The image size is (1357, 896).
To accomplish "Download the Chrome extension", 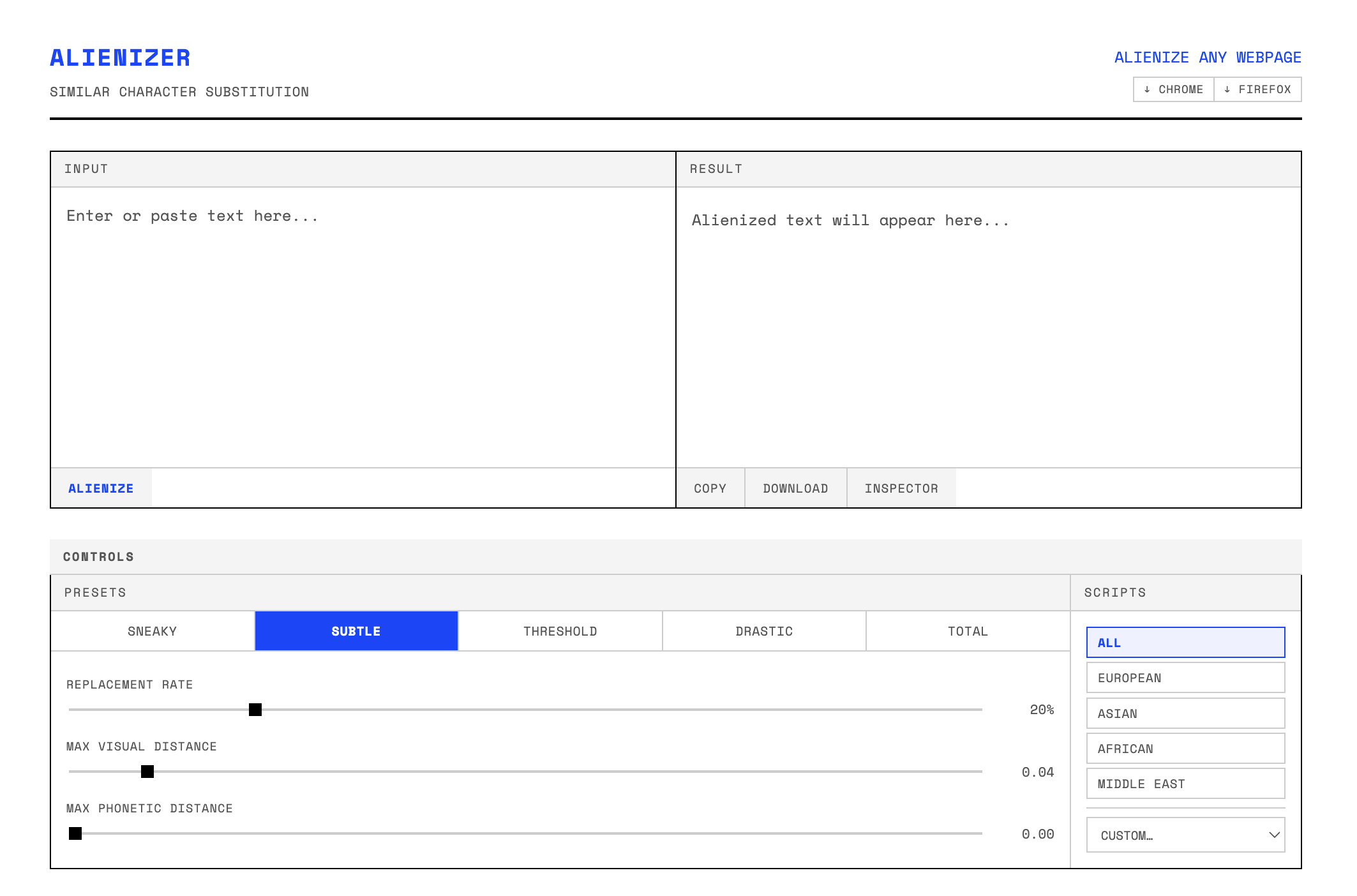I will click(x=1173, y=89).
